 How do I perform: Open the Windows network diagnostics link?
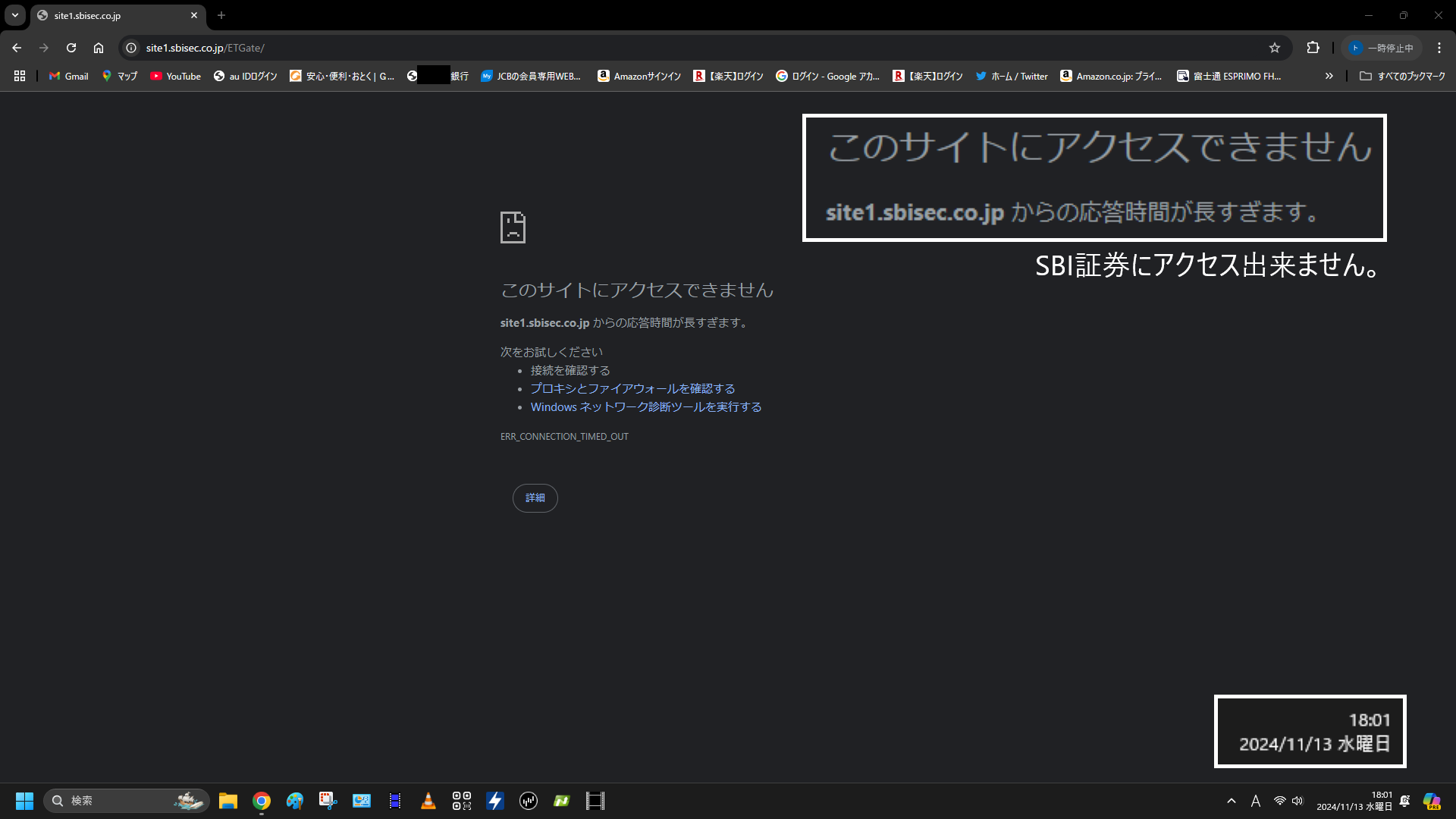645,407
